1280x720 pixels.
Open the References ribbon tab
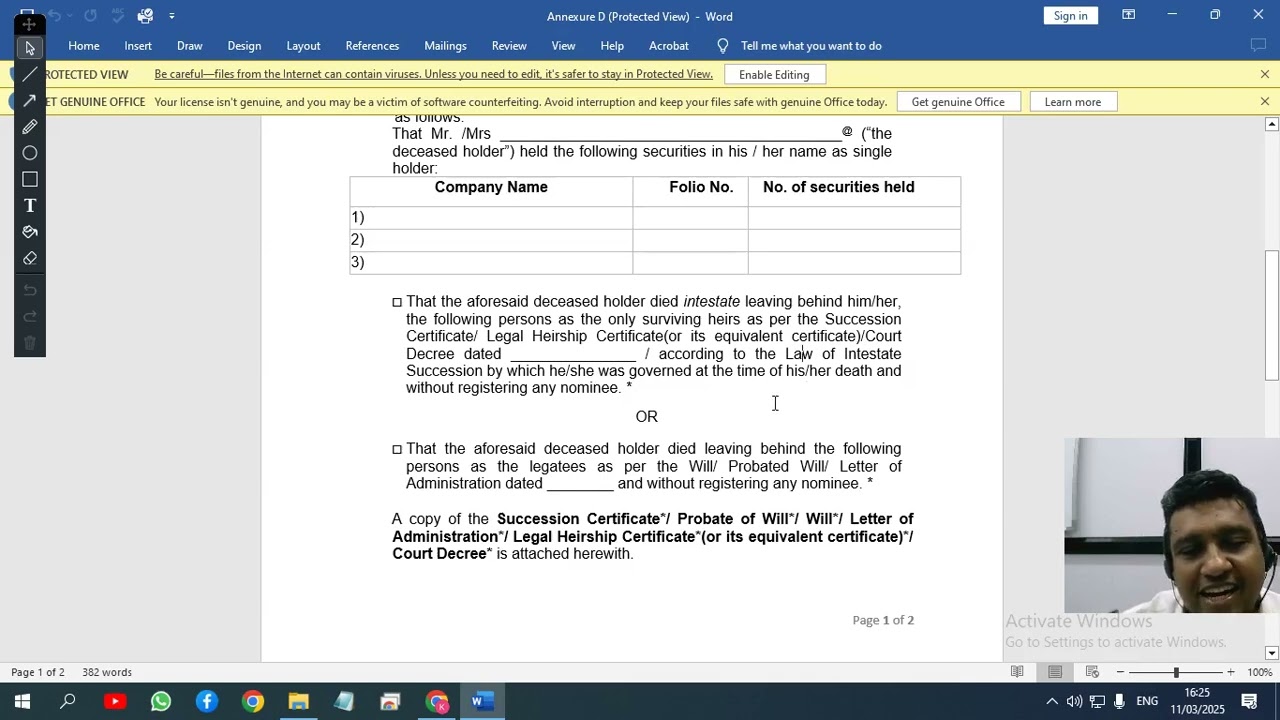click(372, 46)
